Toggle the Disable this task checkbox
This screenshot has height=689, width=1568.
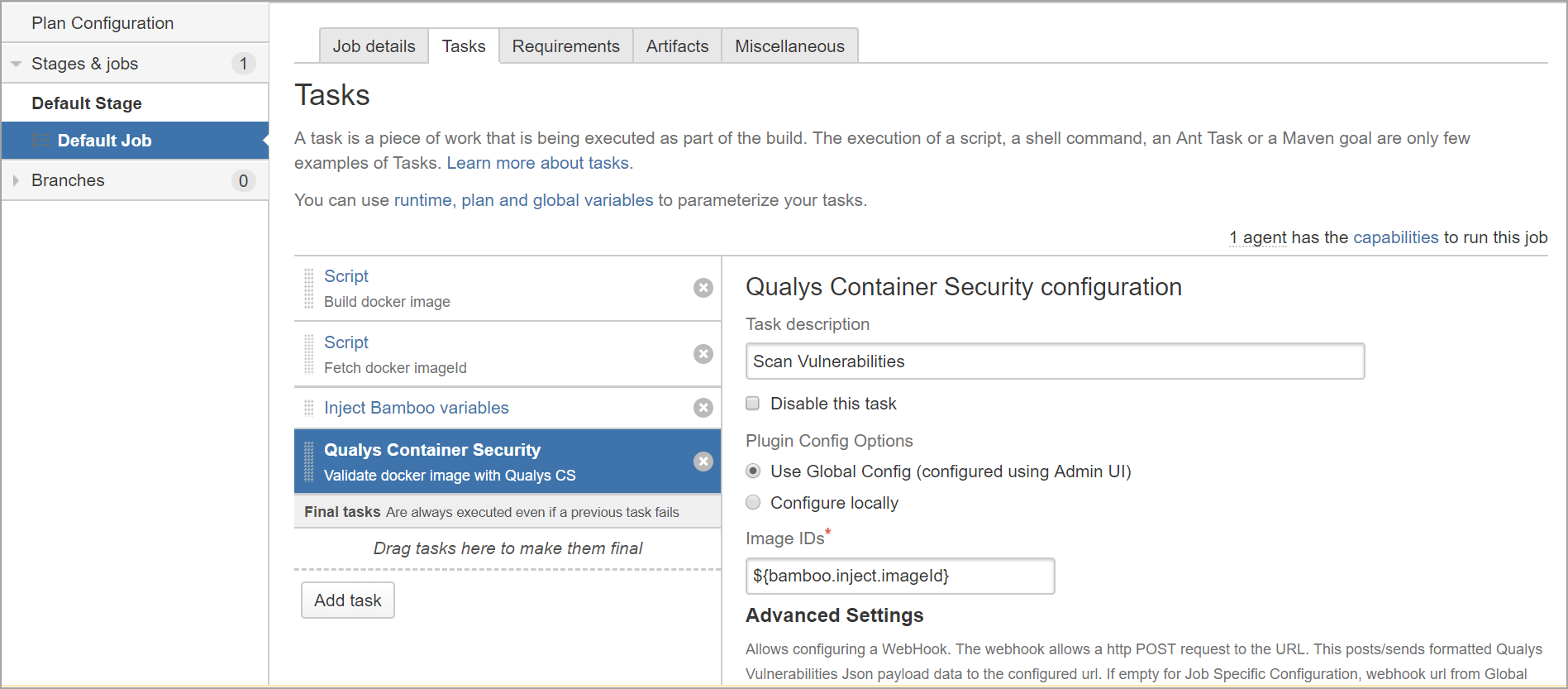[753, 404]
